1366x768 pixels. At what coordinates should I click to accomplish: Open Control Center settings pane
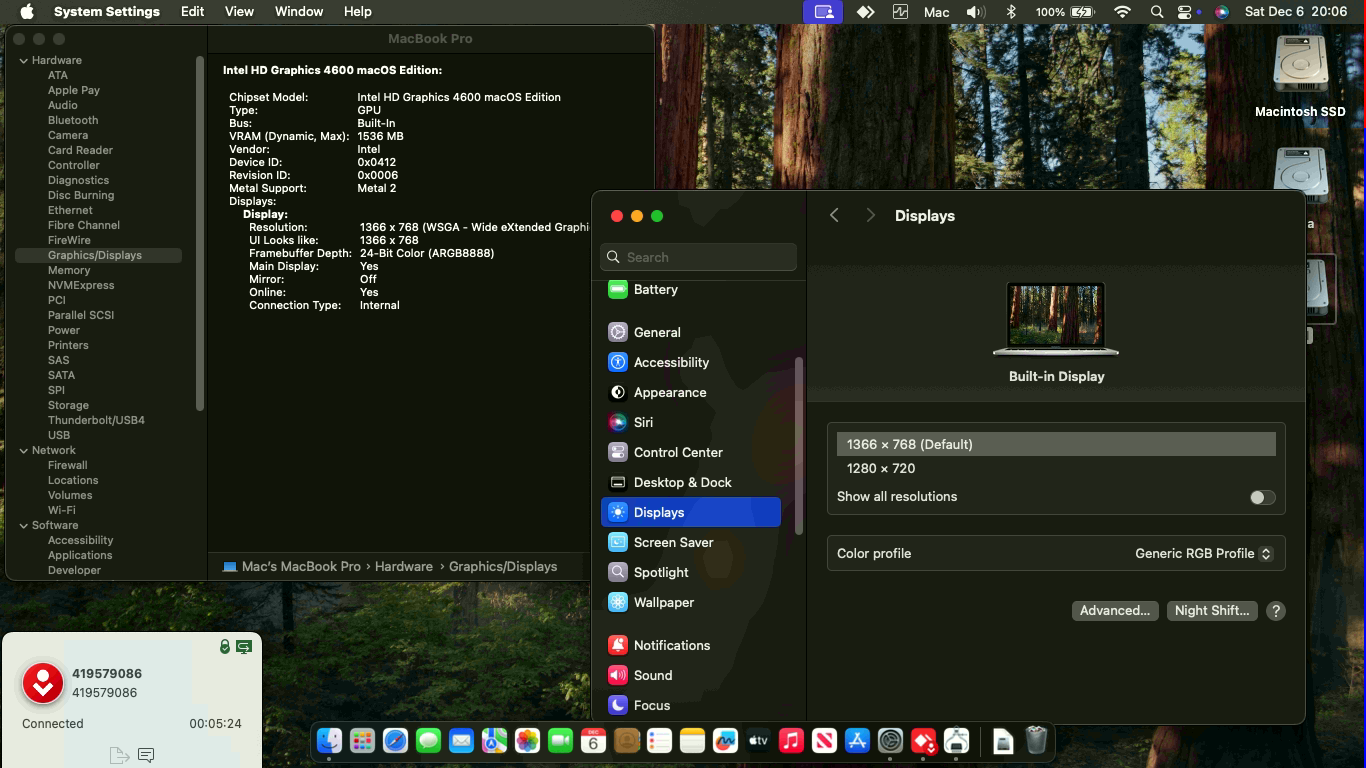click(677, 452)
